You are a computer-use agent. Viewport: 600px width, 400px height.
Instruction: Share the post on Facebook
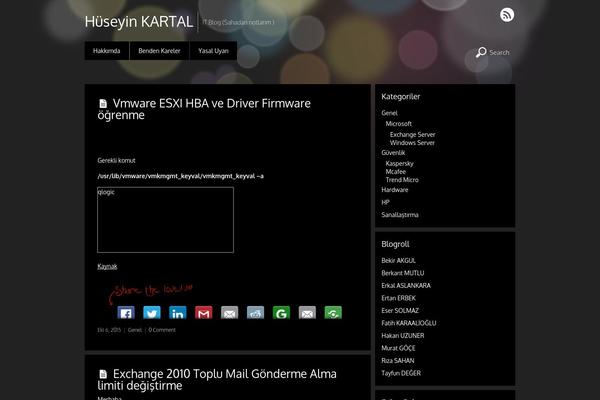click(x=126, y=313)
